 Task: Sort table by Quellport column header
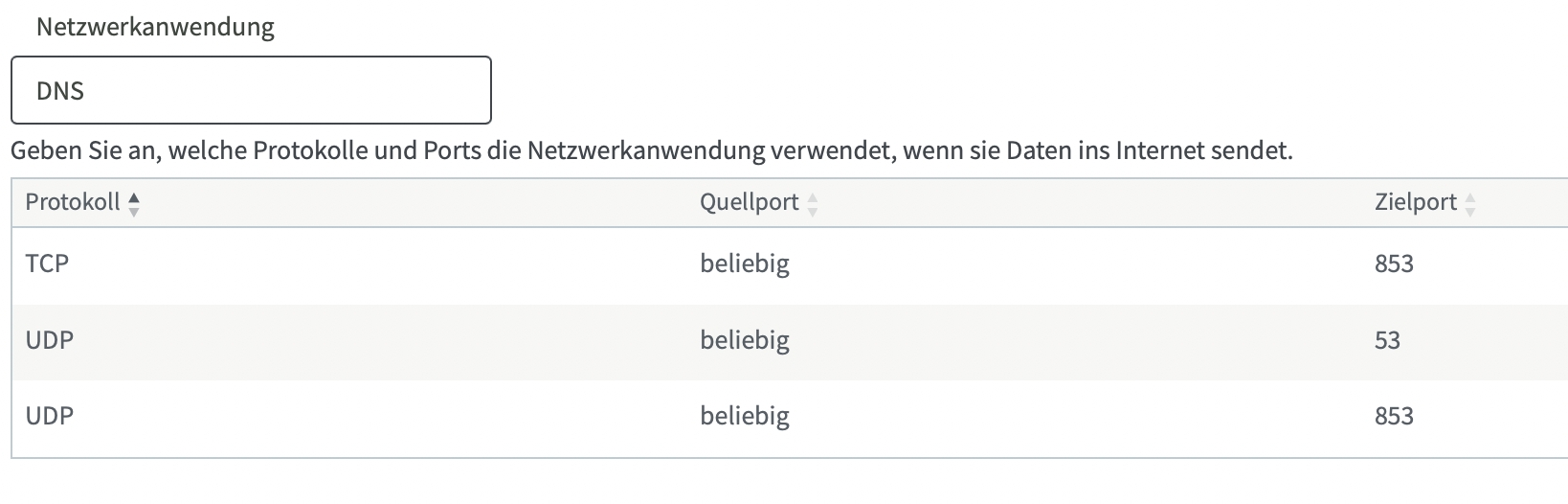[x=750, y=202]
